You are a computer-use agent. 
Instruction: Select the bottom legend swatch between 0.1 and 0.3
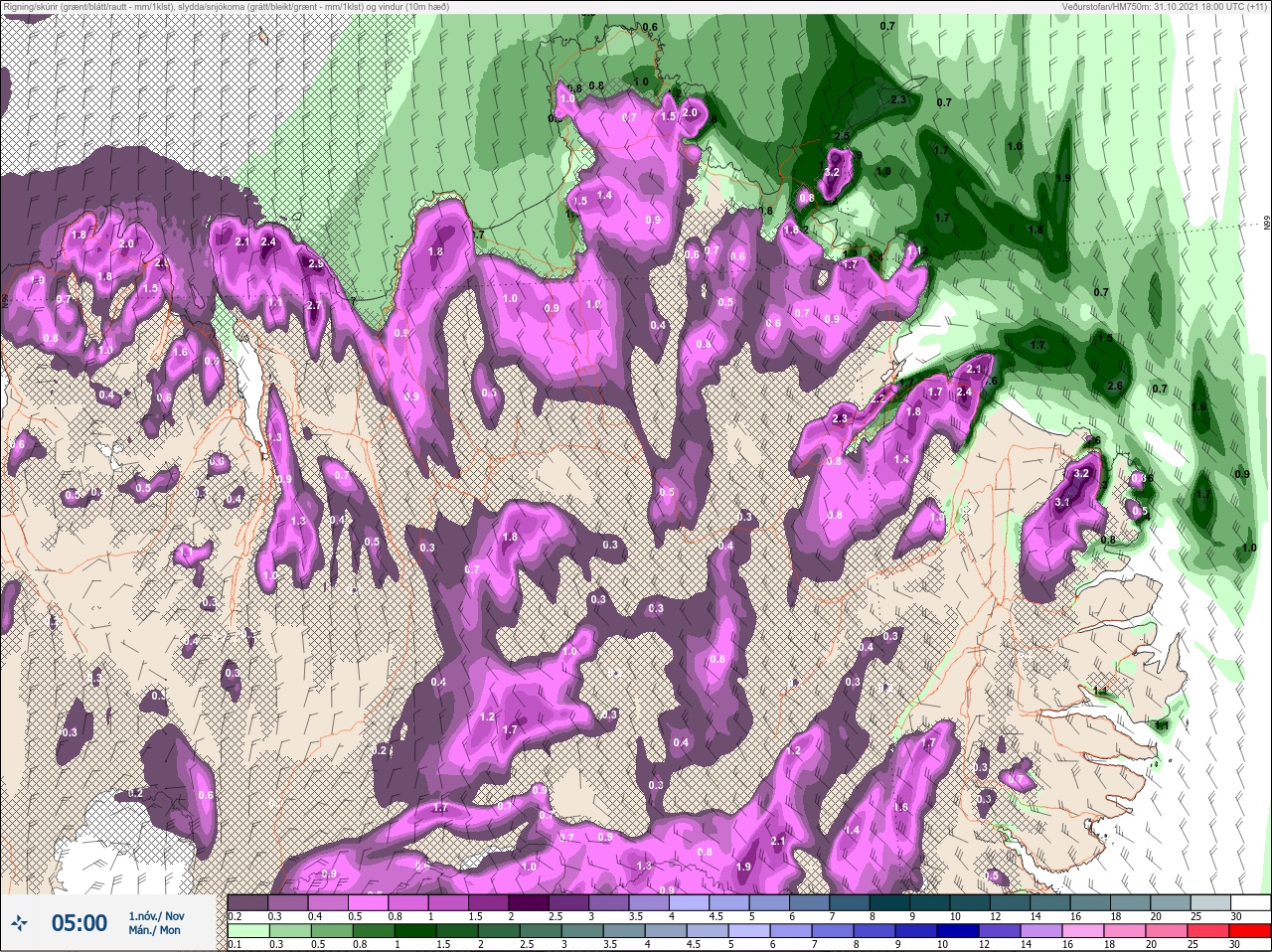(x=247, y=930)
